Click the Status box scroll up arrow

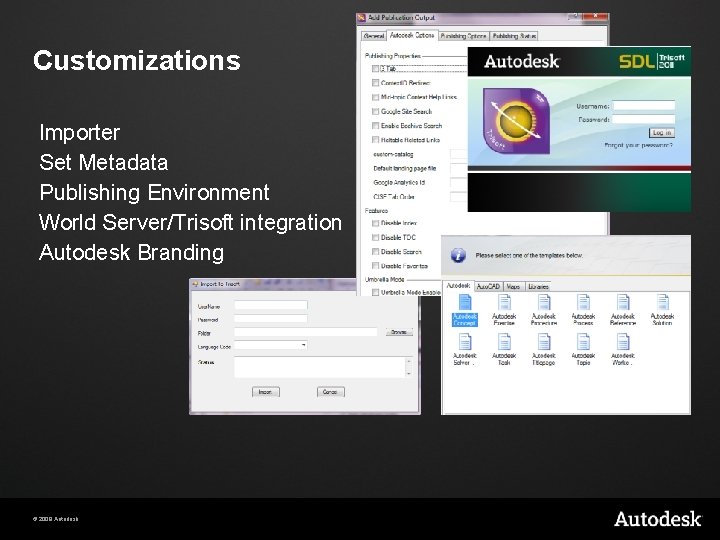tap(408, 361)
